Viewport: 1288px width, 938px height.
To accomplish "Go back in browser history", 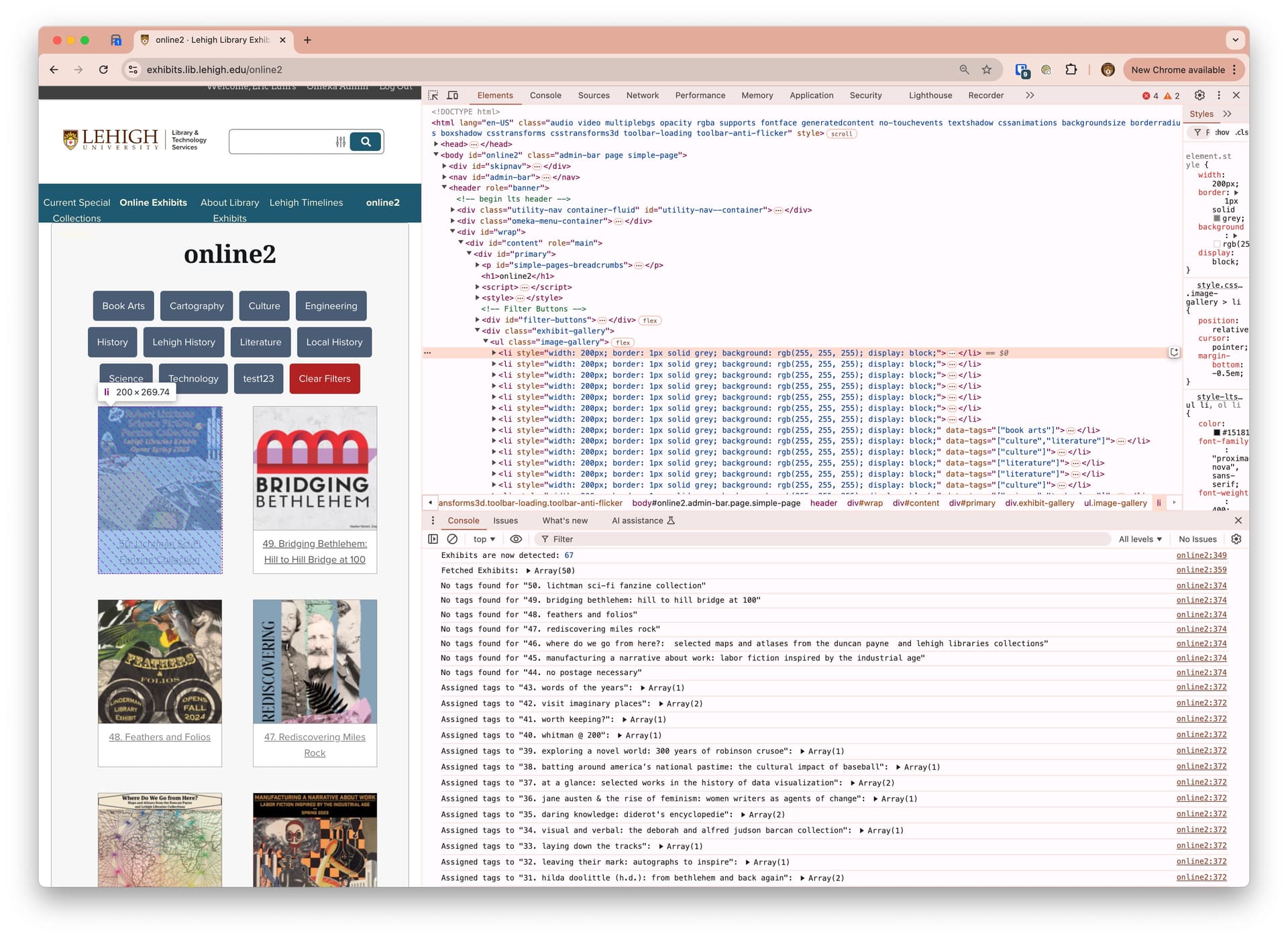I will 54,70.
